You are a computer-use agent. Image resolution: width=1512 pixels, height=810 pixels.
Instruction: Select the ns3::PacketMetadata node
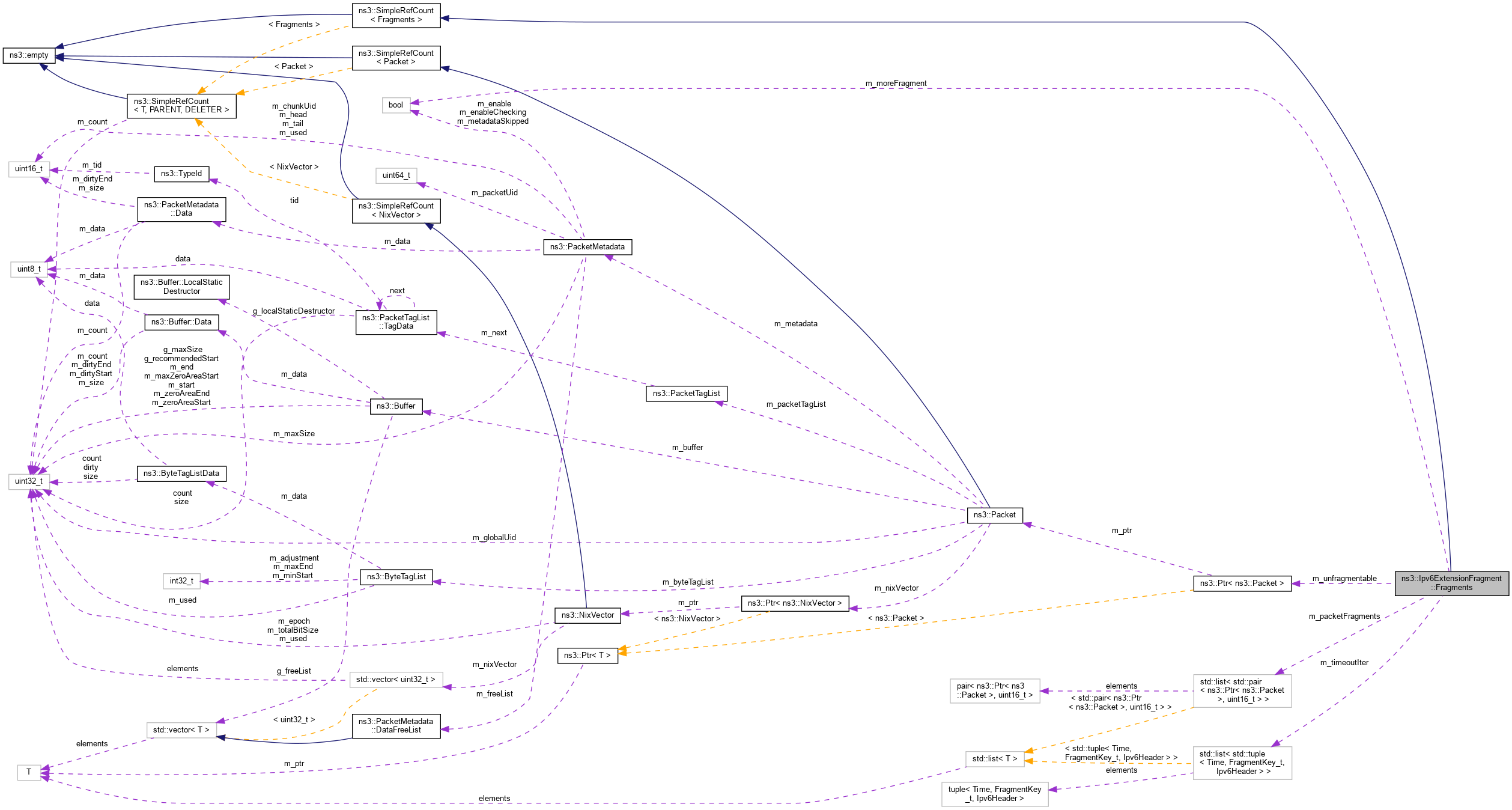click(x=587, y=247)
